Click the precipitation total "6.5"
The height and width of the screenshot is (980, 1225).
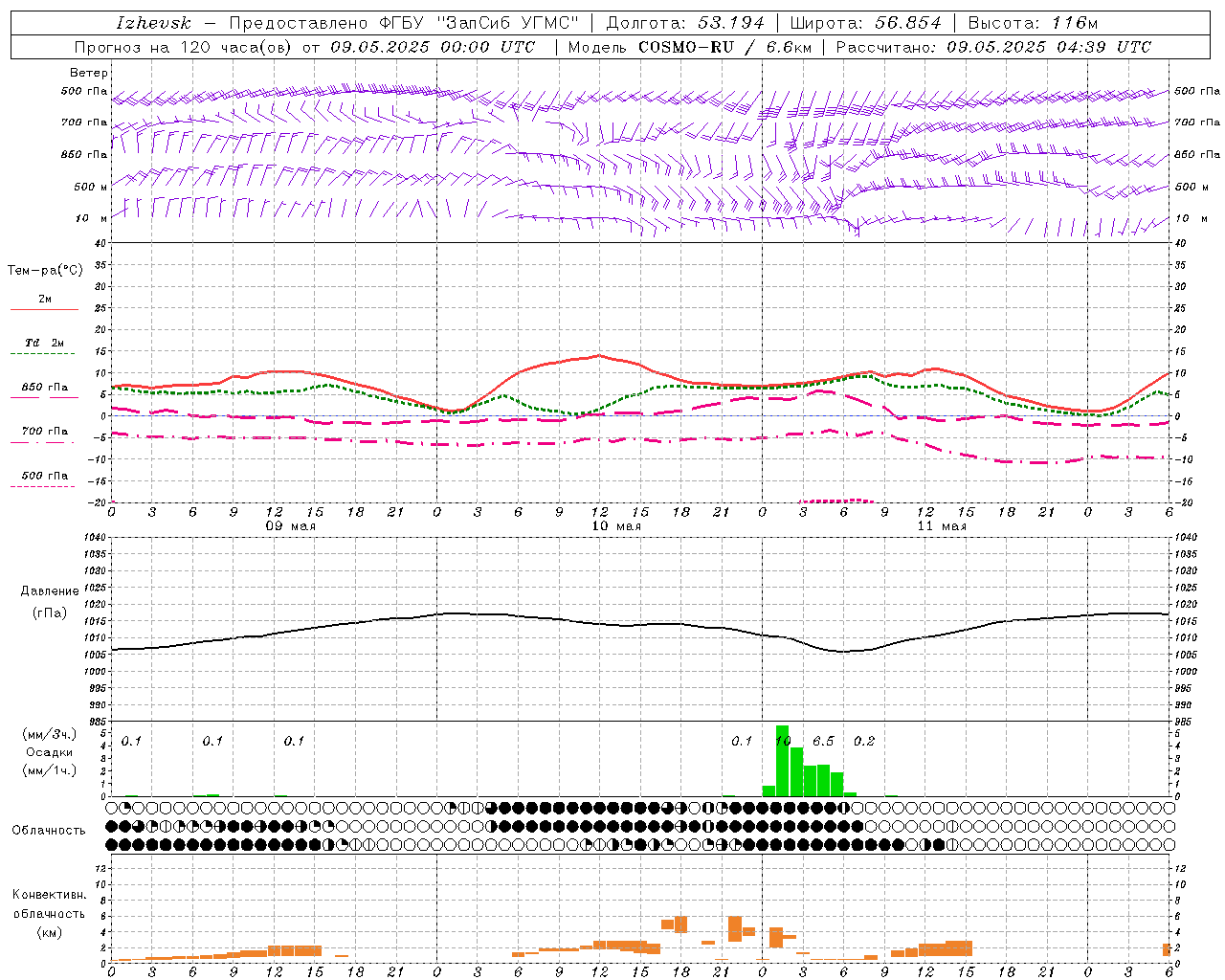823,741
